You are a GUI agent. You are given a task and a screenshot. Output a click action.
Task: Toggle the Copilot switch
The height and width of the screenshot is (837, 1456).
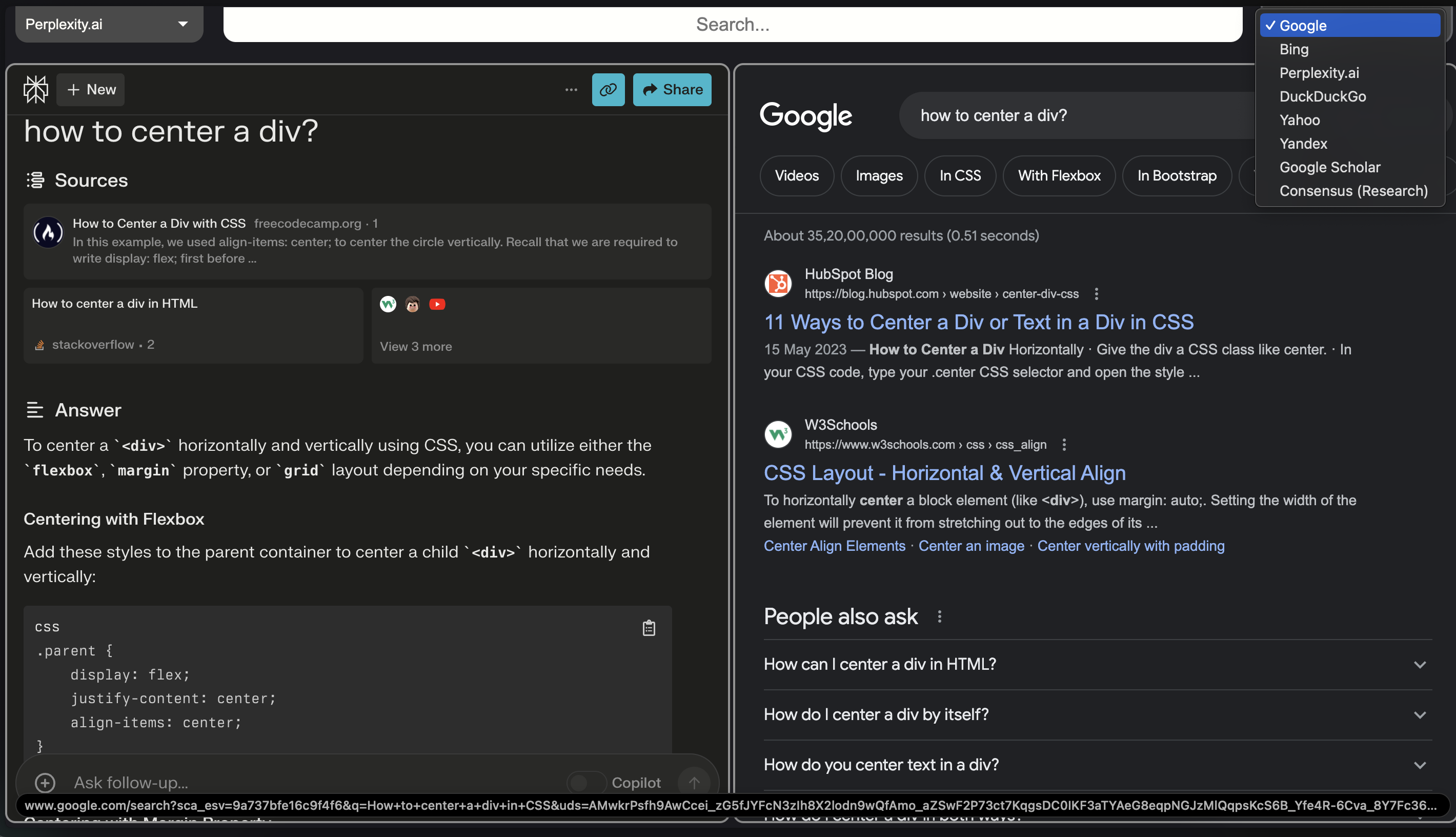click(586, 783)
